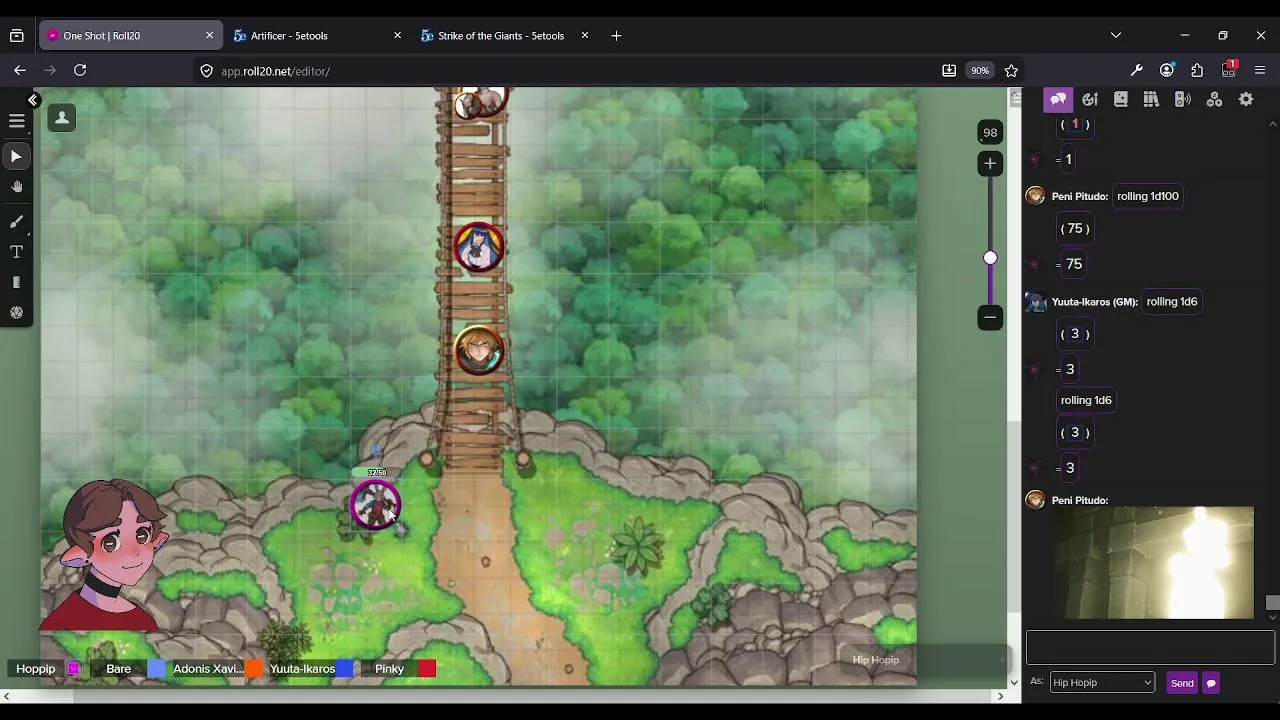The image size is (1280, 720).
Task: Click the Send chat button
Action: coord(1182,683)
